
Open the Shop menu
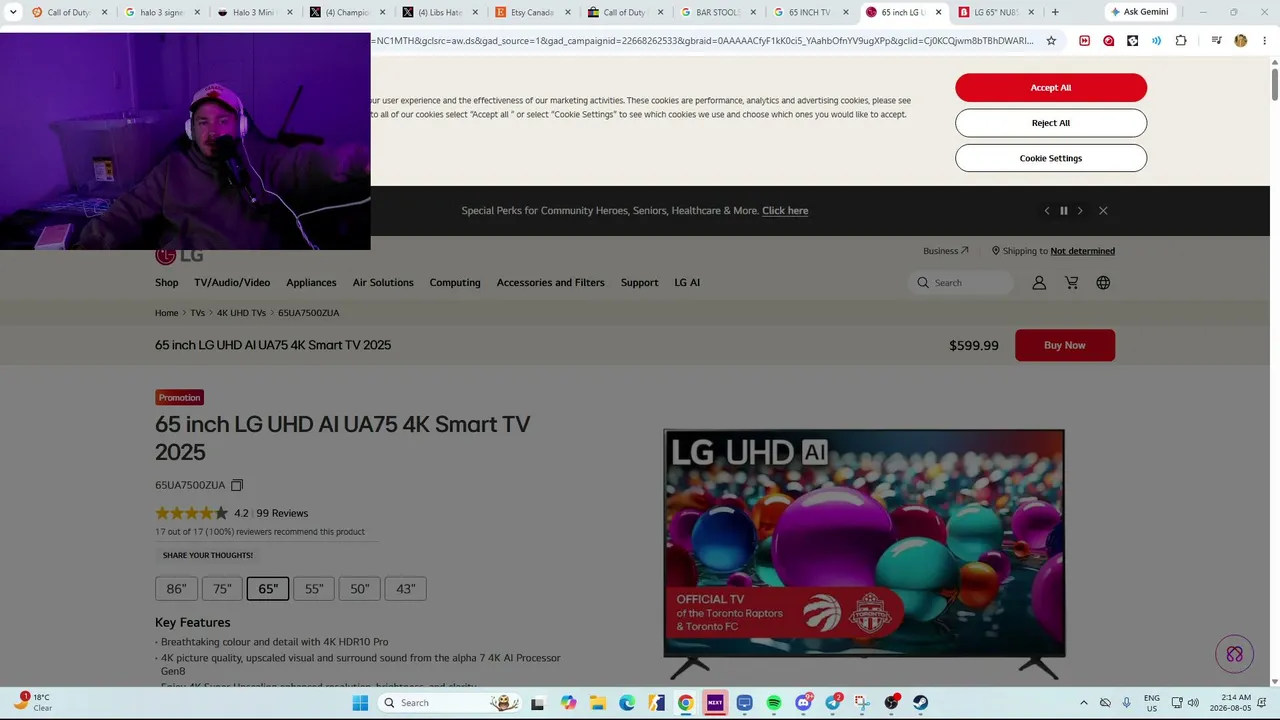[x=167, y=283]
